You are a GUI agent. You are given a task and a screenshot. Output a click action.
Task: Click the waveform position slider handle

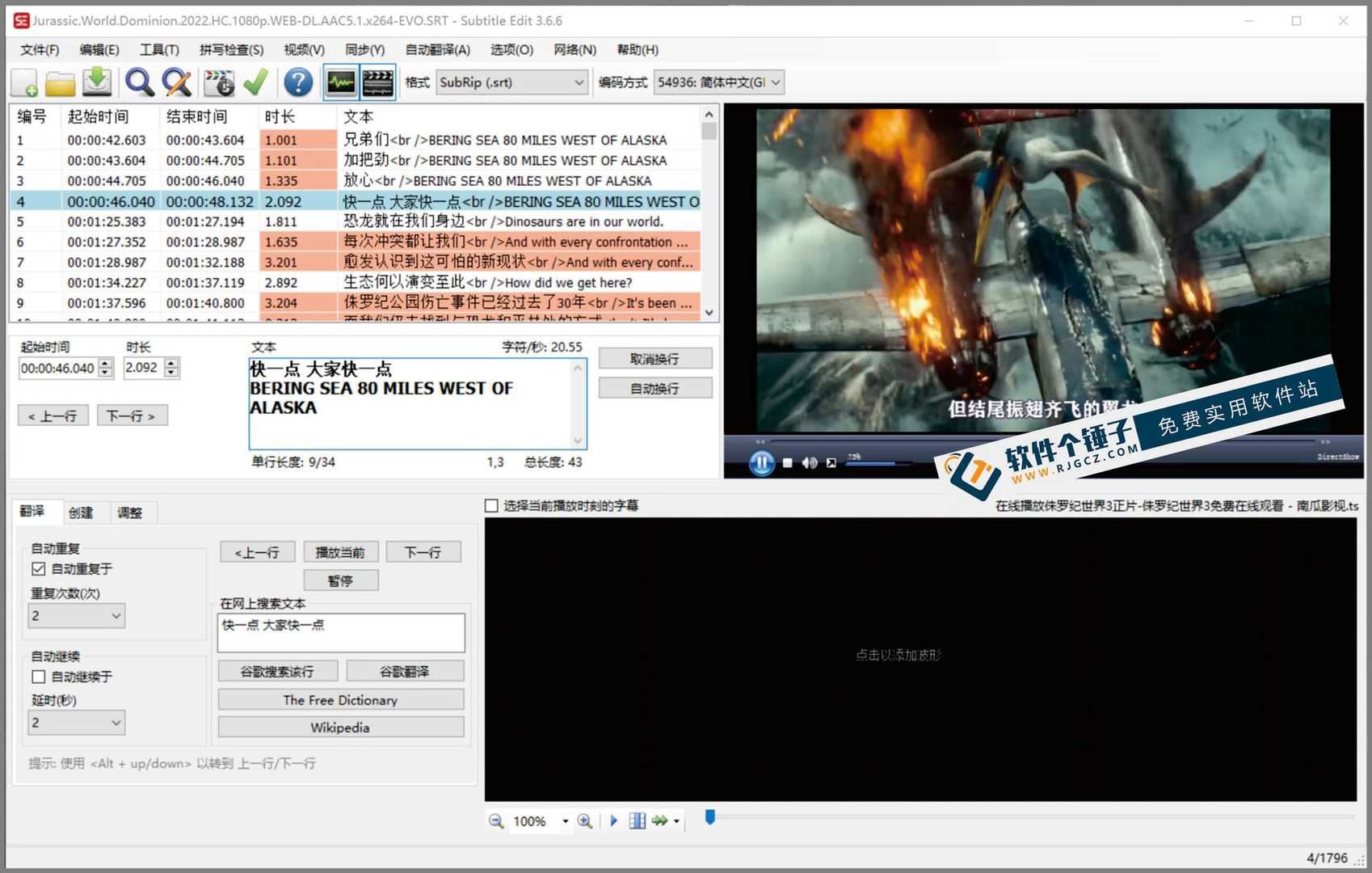point(710,817)
